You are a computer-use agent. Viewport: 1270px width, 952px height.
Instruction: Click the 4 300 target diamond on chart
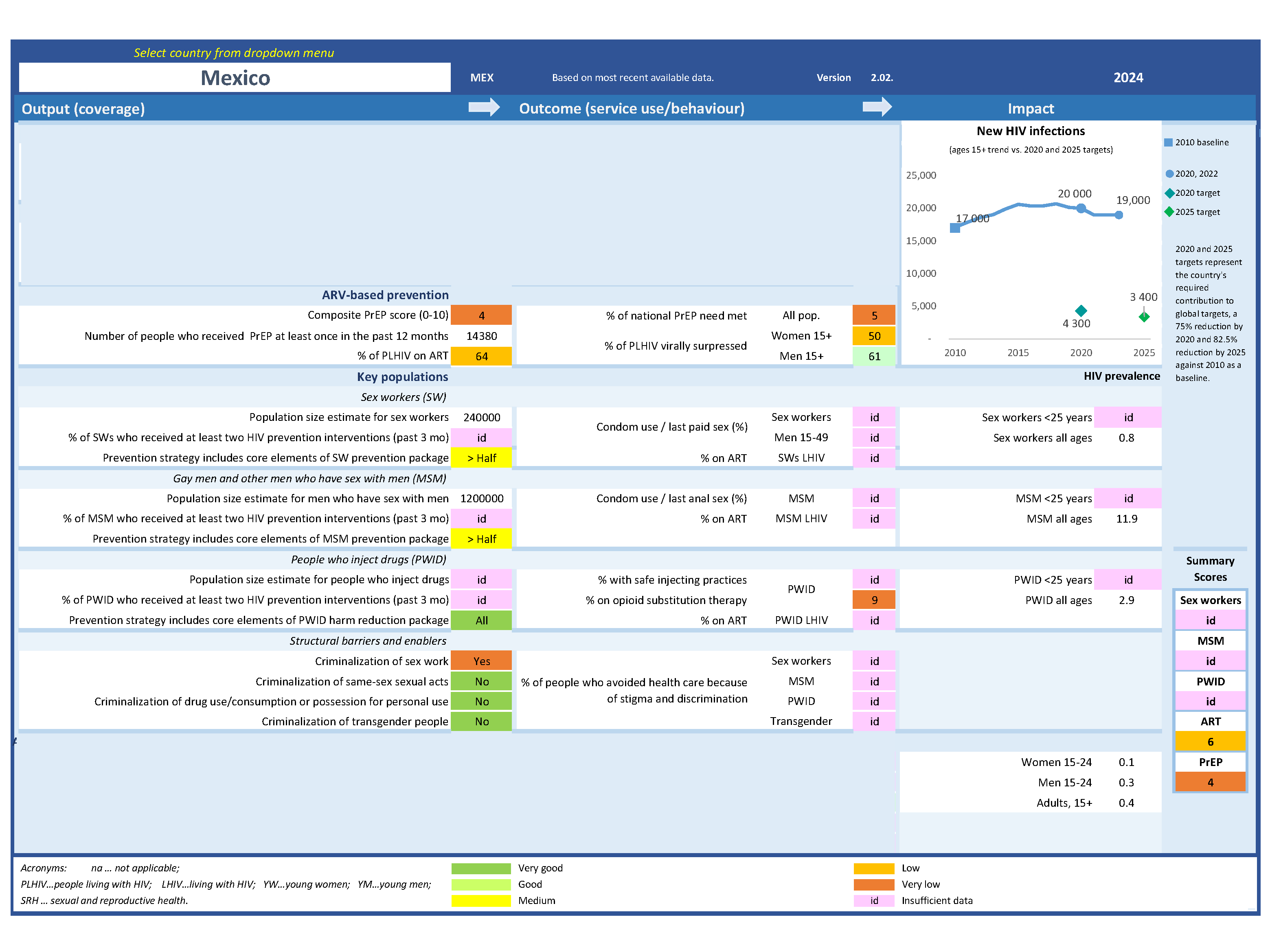click(1081, 311)
